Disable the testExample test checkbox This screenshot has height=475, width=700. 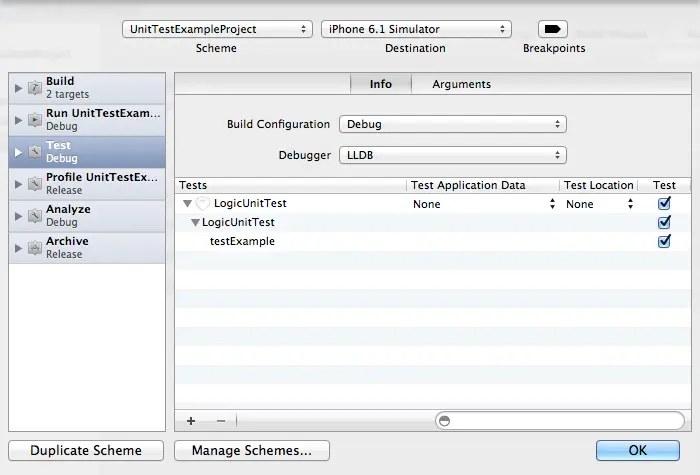(664, 241)
